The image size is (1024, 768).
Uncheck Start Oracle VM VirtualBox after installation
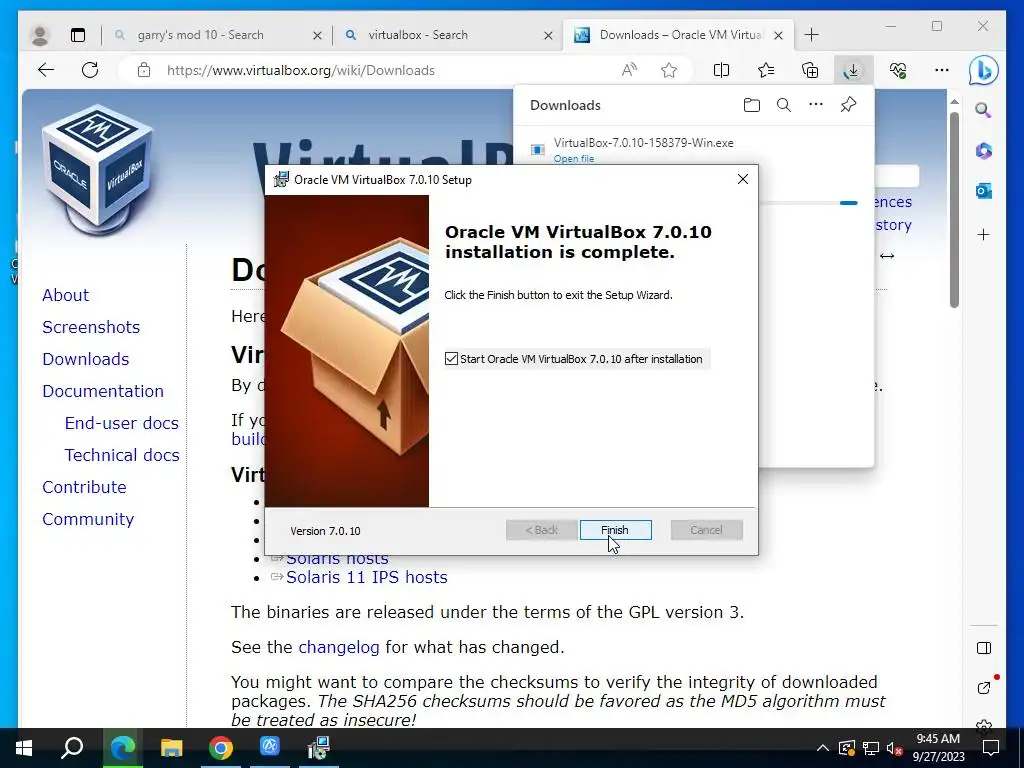[451, 359]
